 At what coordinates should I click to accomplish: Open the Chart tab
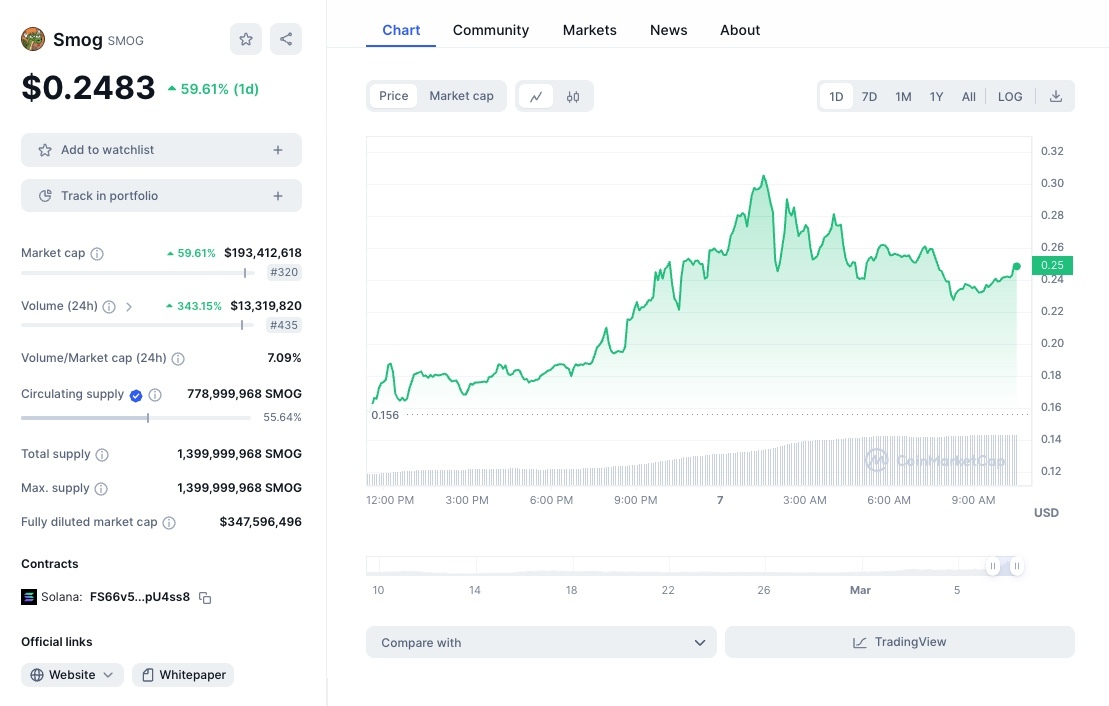tap(401, 30)
